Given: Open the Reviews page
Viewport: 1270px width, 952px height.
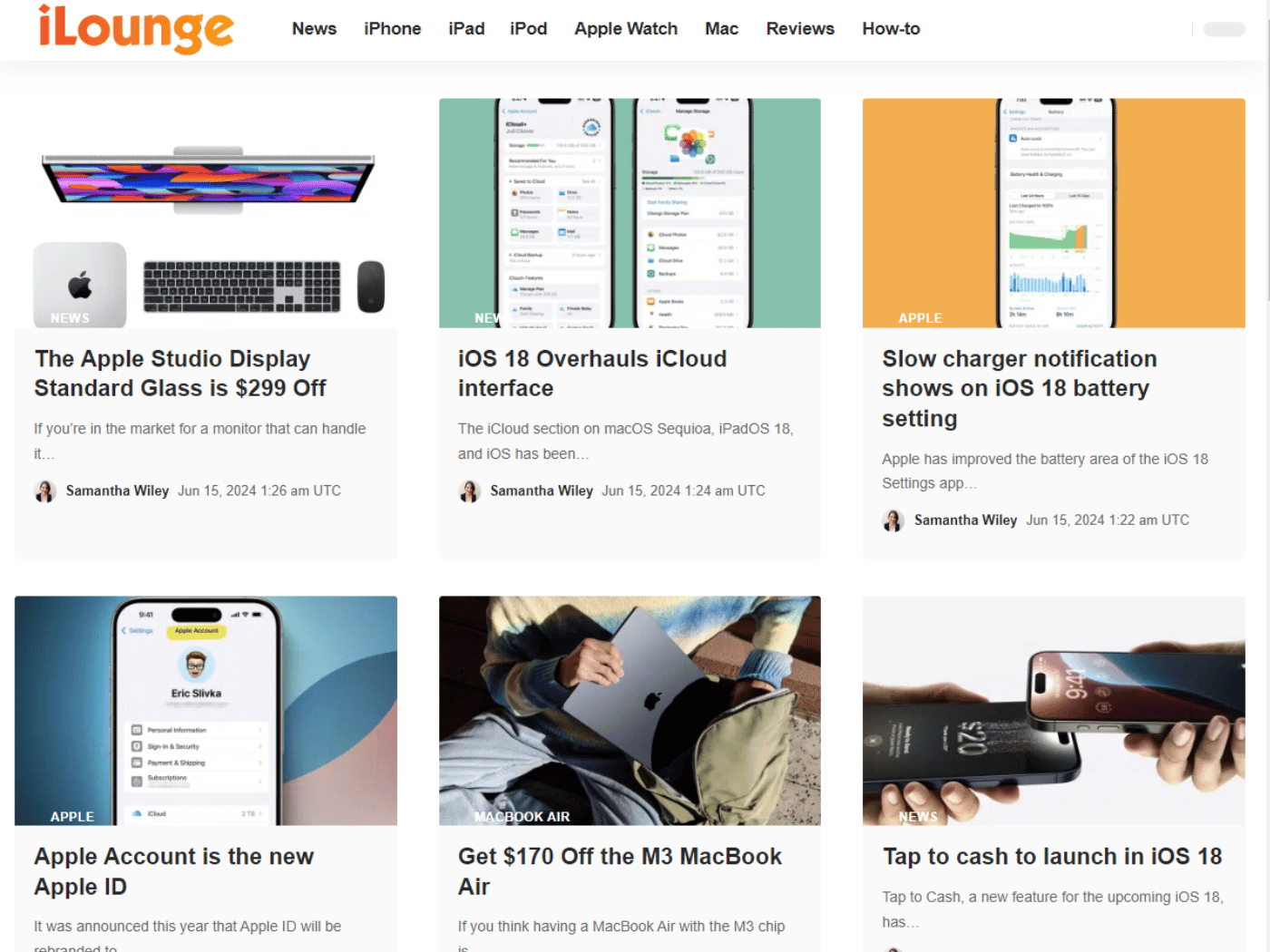Looking at the screenshot, I should pos(800,29).
